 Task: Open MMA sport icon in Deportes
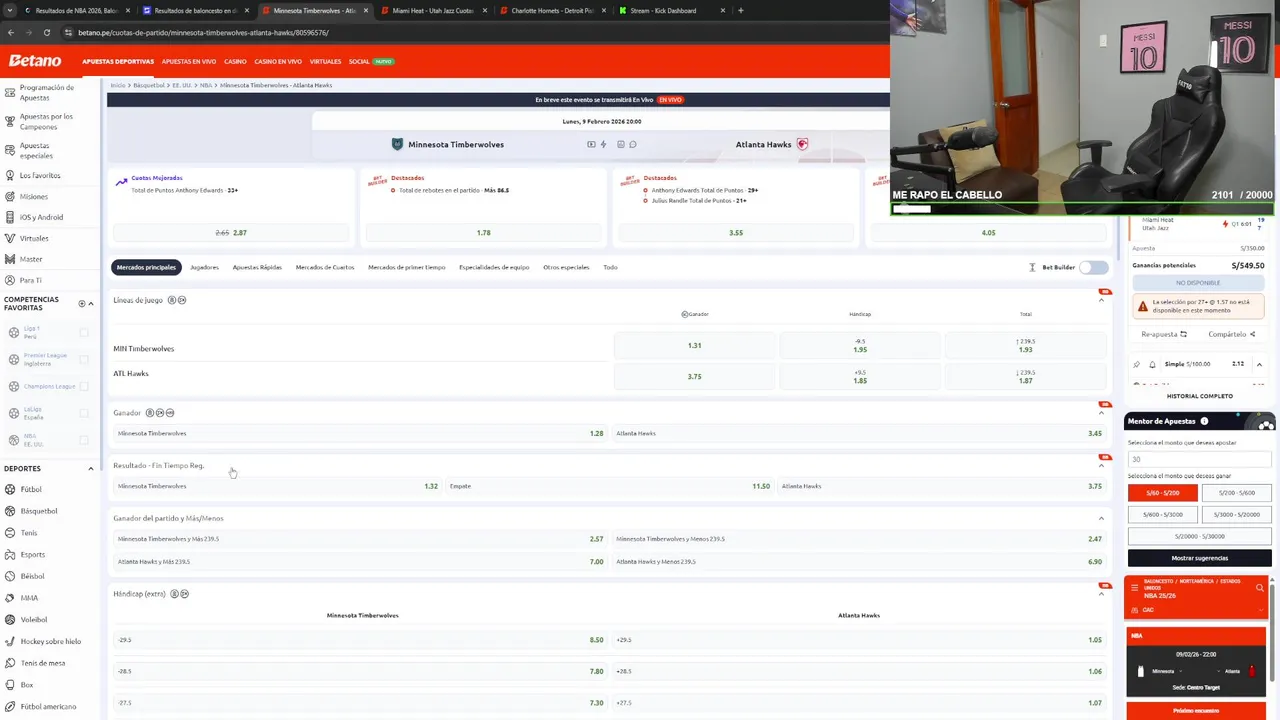[x=10, y=598]
